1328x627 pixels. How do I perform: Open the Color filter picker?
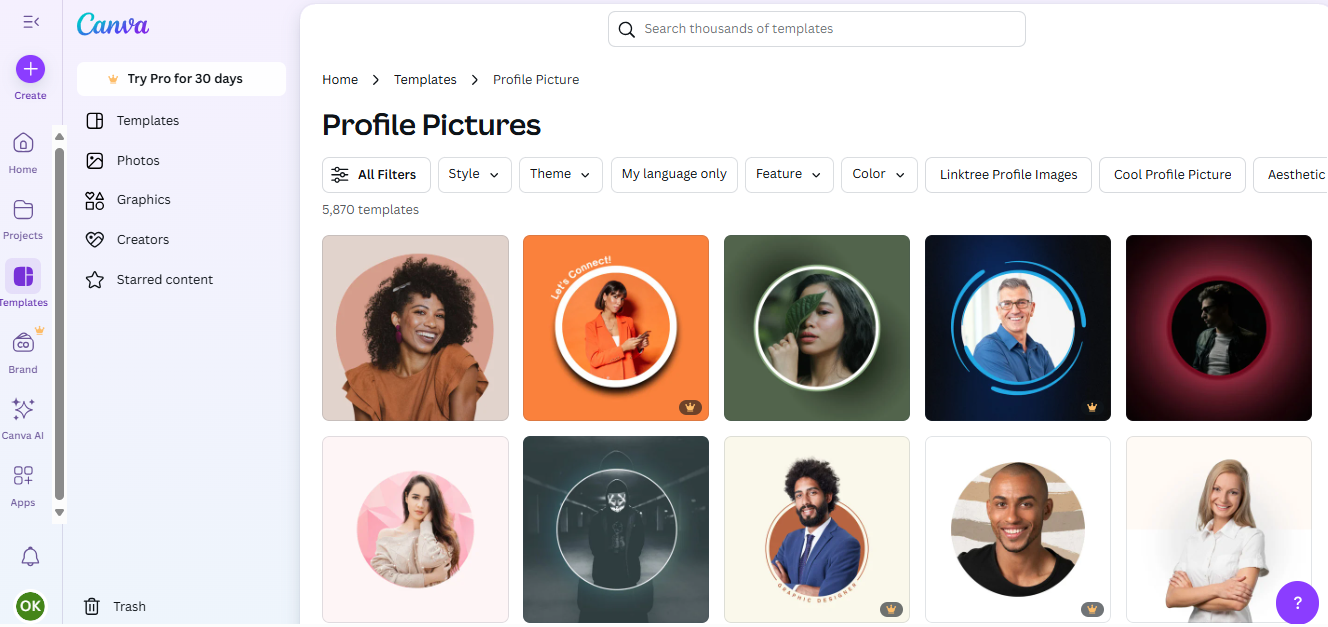pos(879,174)
